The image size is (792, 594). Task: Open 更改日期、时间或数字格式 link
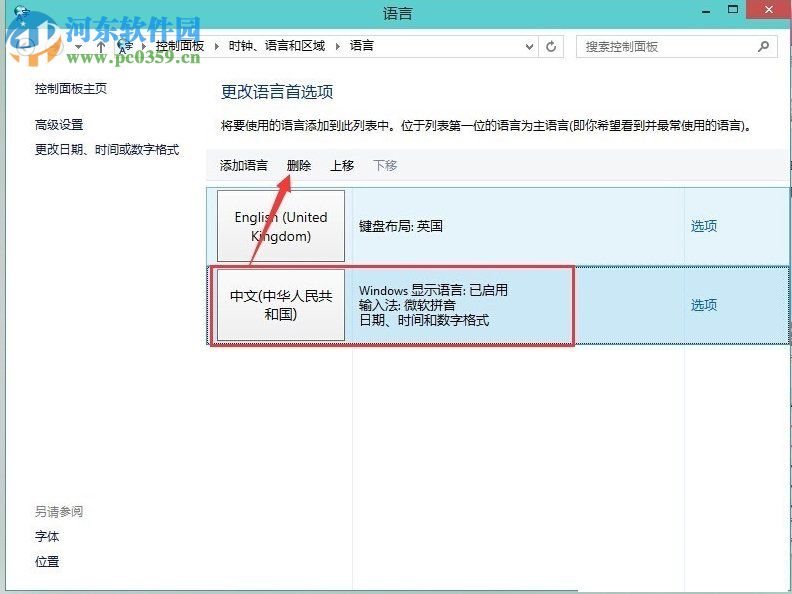pyautogui.click(x=107, y=150)
